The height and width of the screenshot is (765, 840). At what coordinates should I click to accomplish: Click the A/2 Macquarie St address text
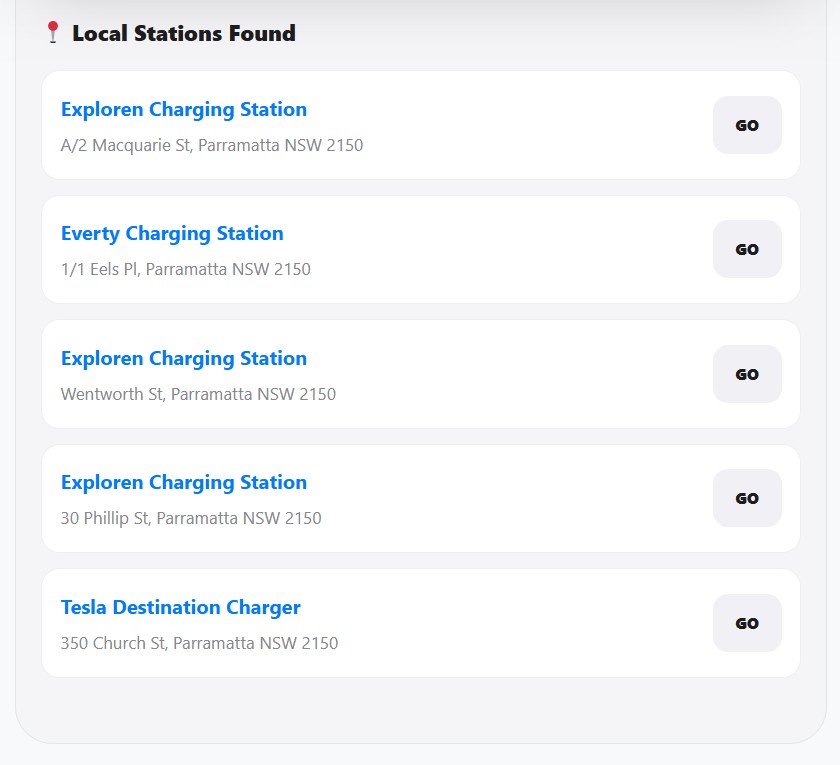(212, 145)
